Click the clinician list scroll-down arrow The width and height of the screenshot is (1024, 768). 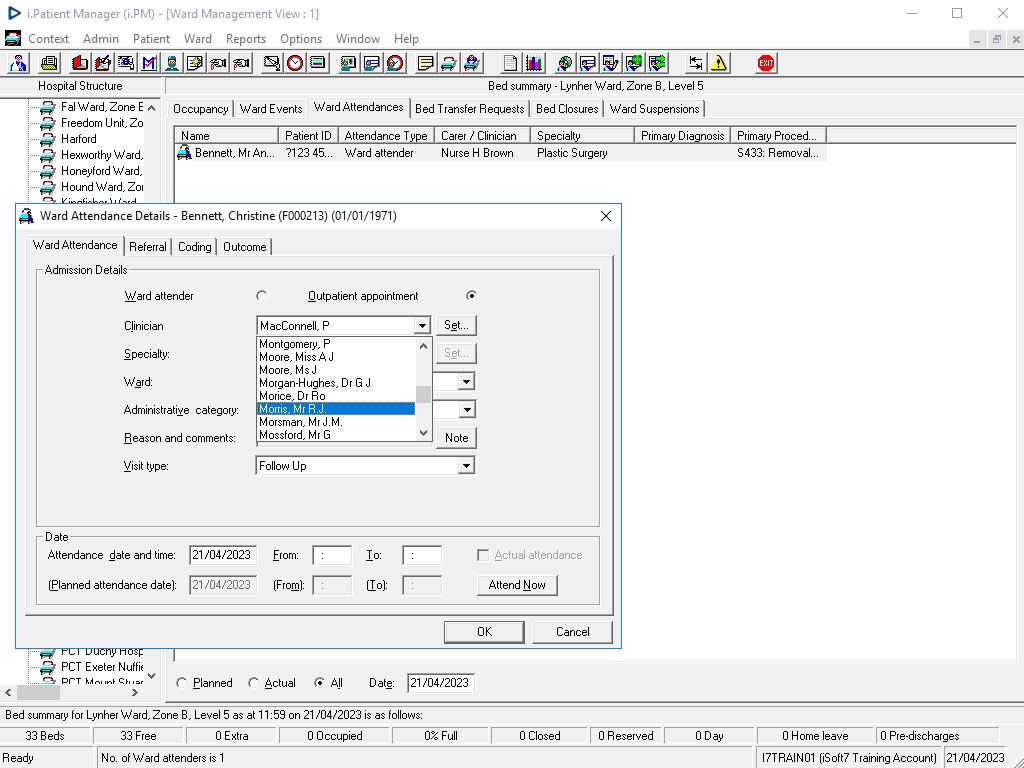pos(423,433)
